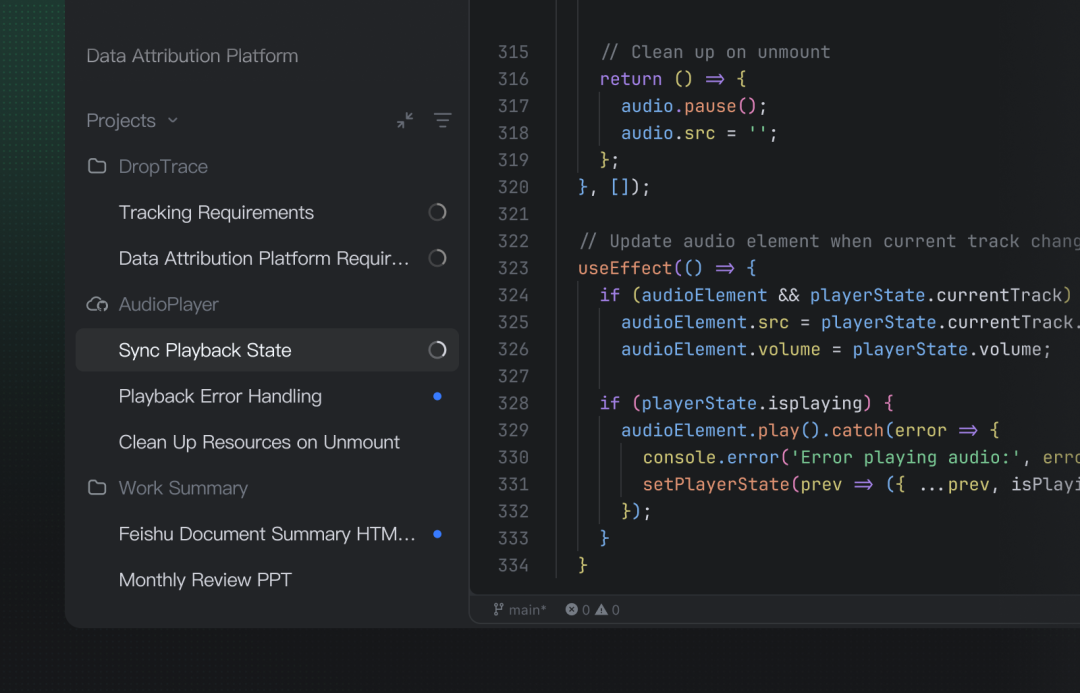The width and height of the screenshot is (1080, 693).
Task: Open the filter lines icon in Projects header
Action: pyautogui.click(x=443, y=121)
